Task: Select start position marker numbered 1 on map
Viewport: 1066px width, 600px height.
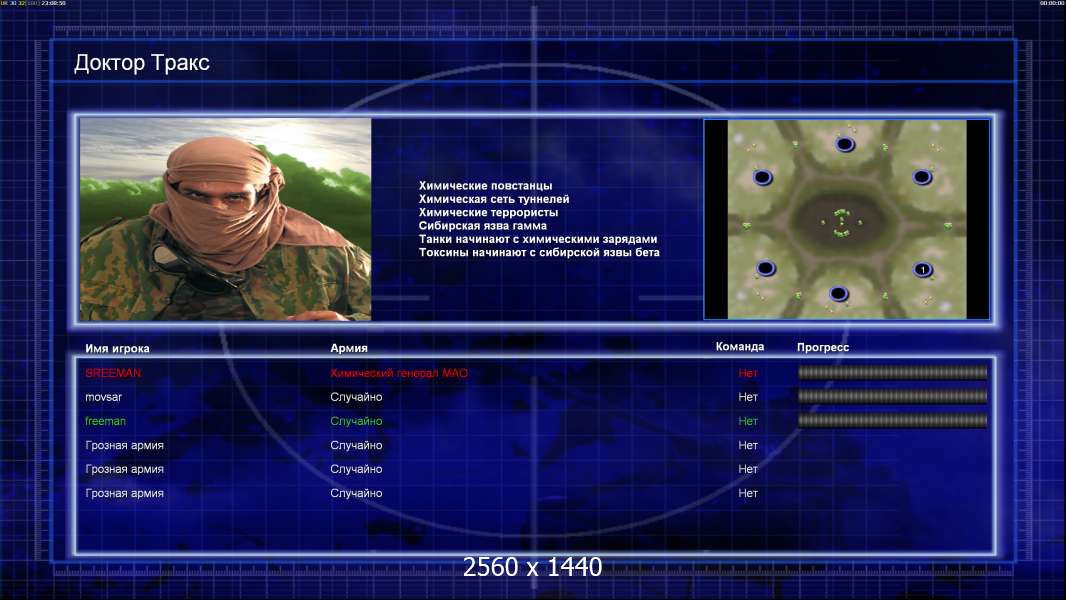Action: (923, 270)
